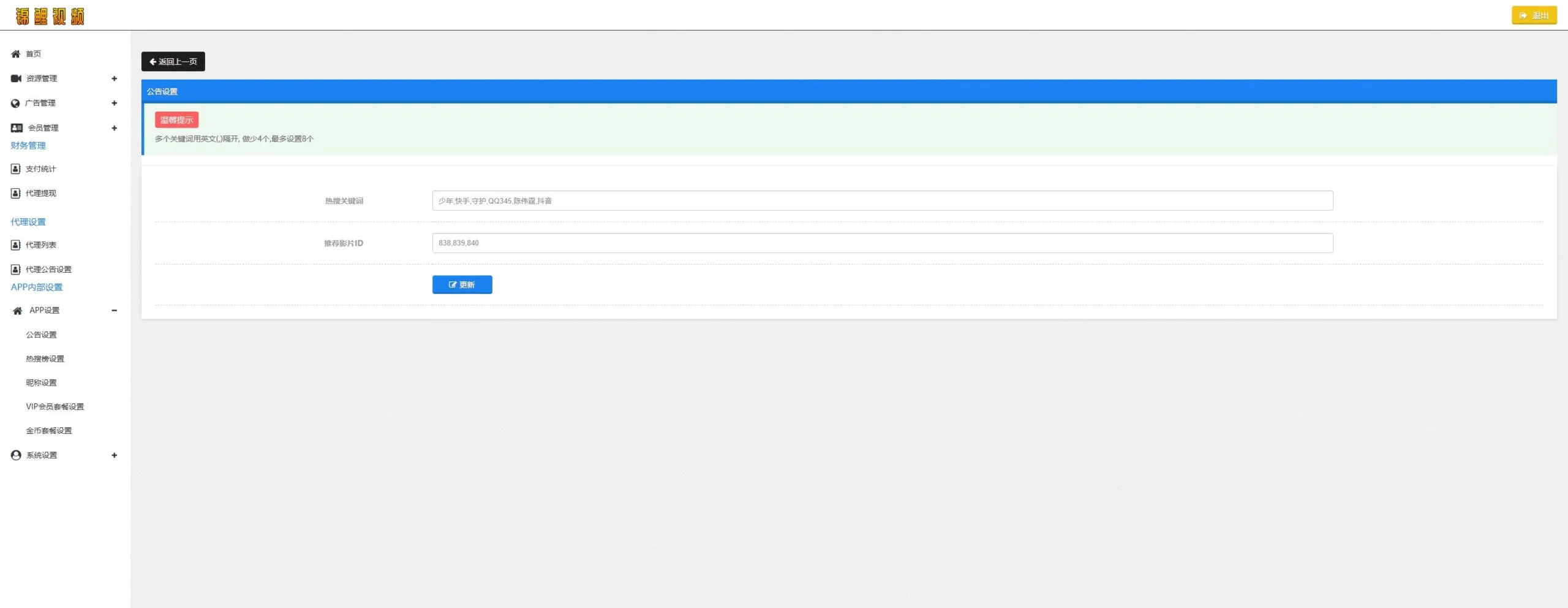Open 代理列表 in the sidebar
Screen dimensions: 1568x608
[x=41, y=245]
